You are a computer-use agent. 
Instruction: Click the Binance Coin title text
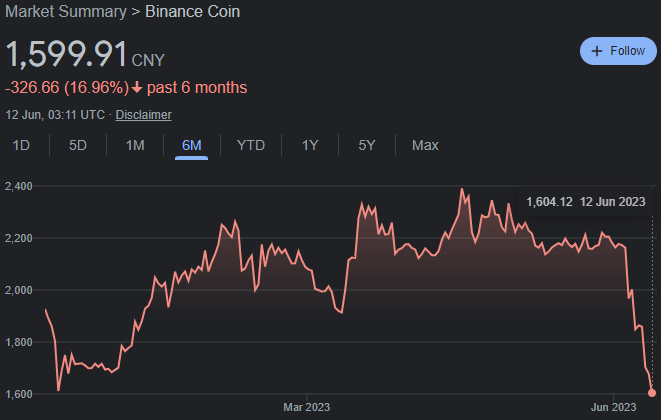pos(192,11)
